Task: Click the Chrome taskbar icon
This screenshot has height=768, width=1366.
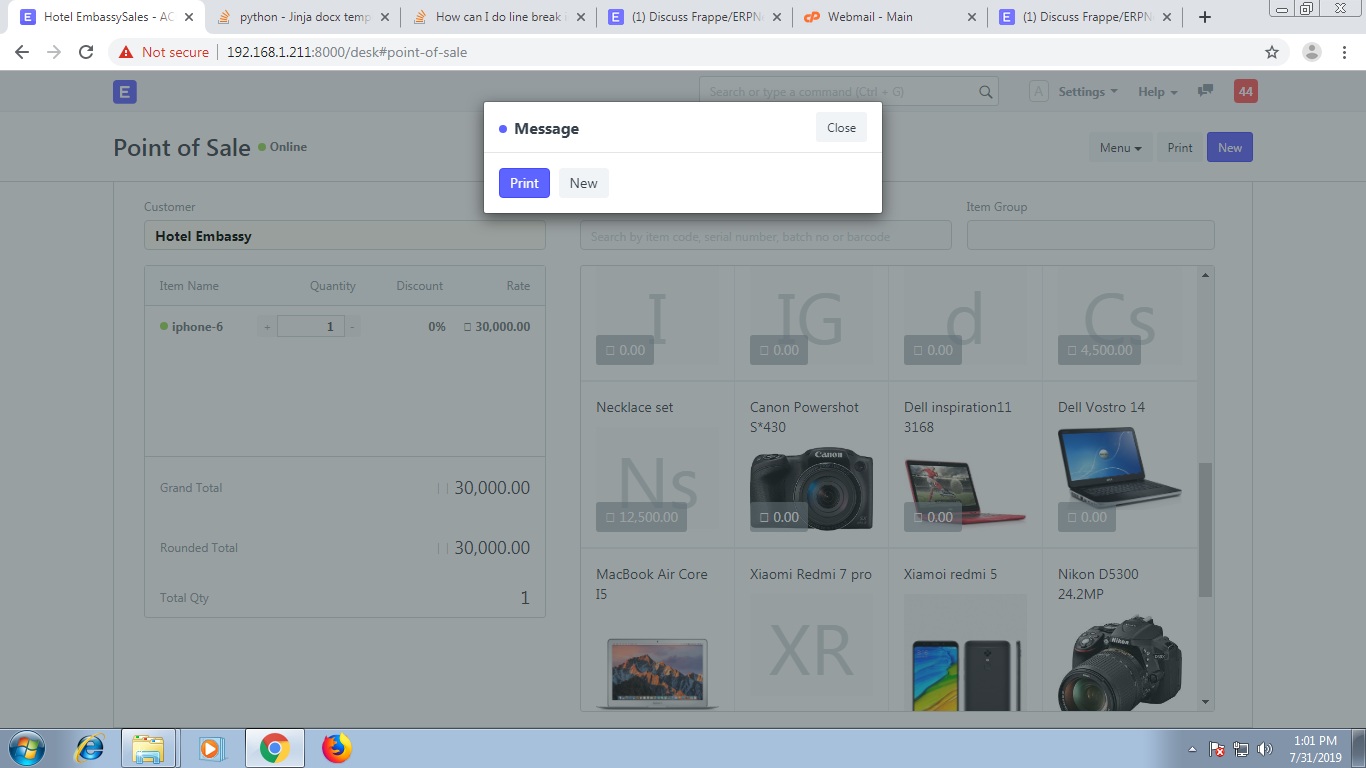Action: 274,748
